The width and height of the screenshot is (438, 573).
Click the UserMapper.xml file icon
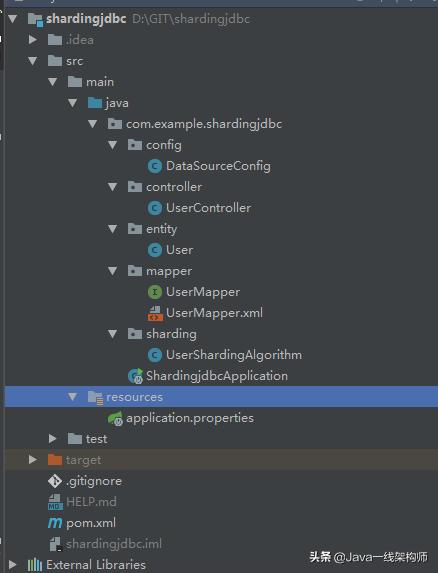(x=155, y=314)
